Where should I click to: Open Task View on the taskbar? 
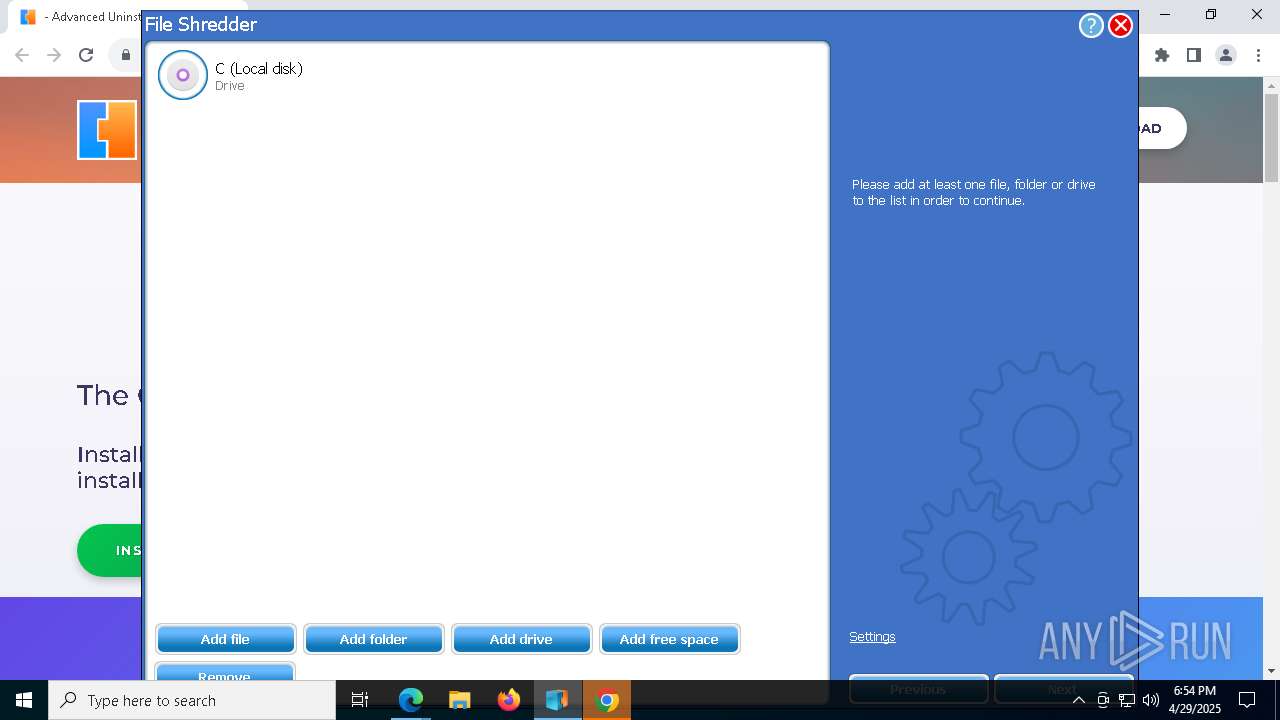[360, 700]
